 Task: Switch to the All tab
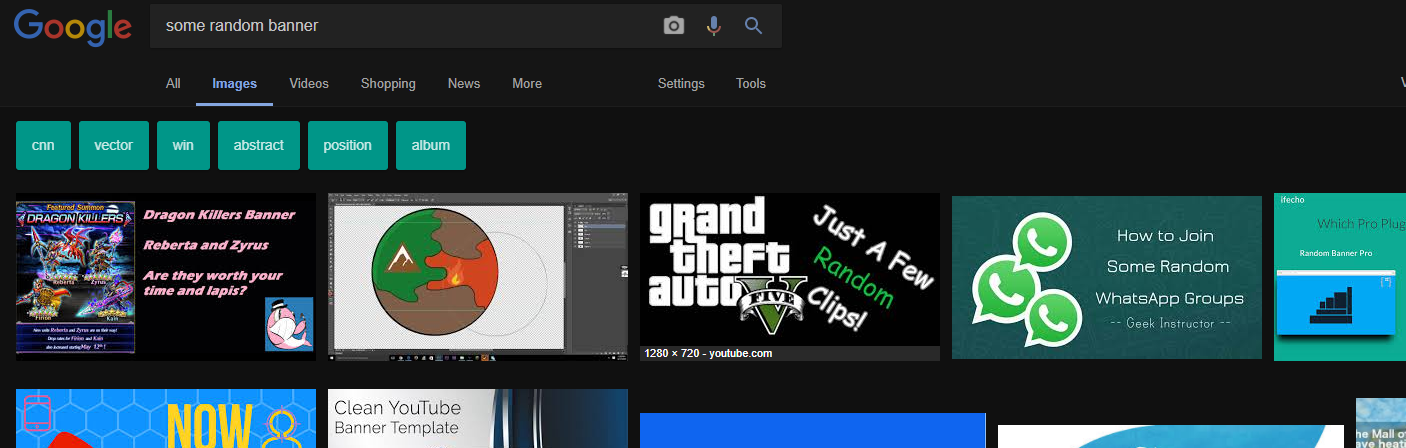[x=173, y=84]
